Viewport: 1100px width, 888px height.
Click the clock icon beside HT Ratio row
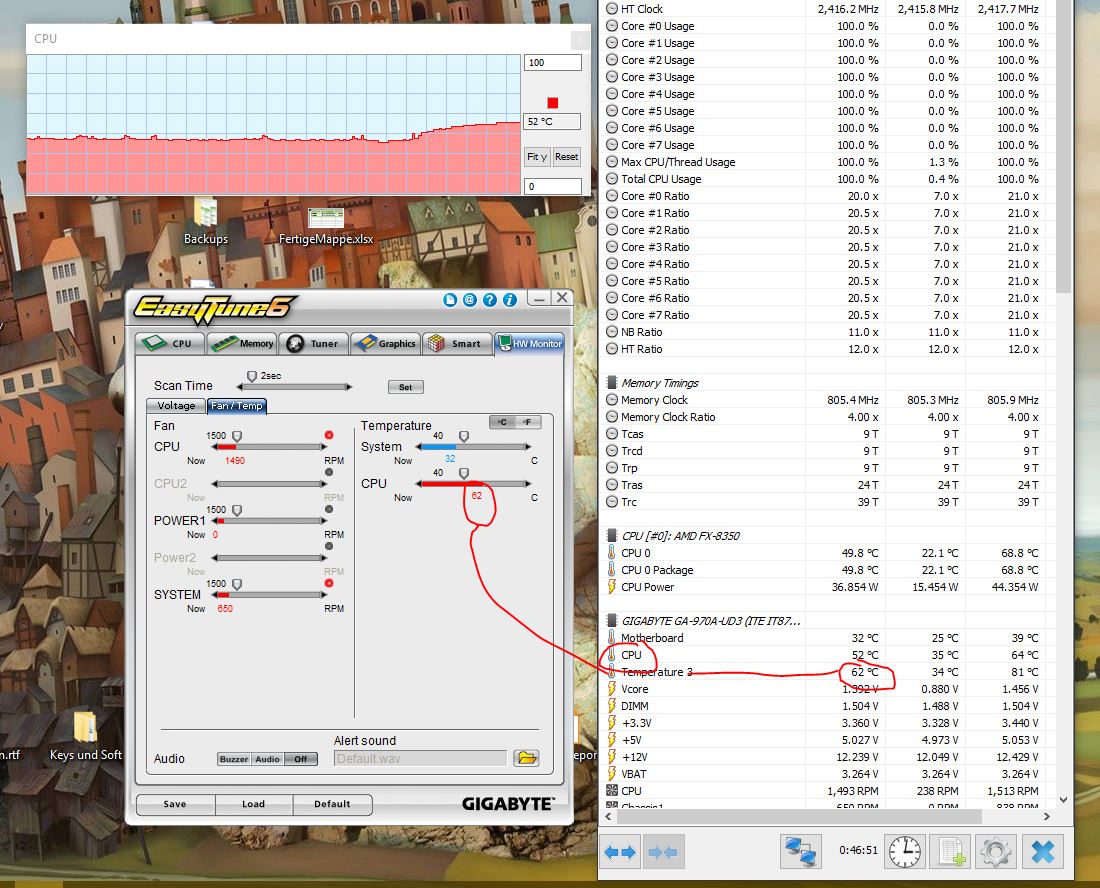612,349
